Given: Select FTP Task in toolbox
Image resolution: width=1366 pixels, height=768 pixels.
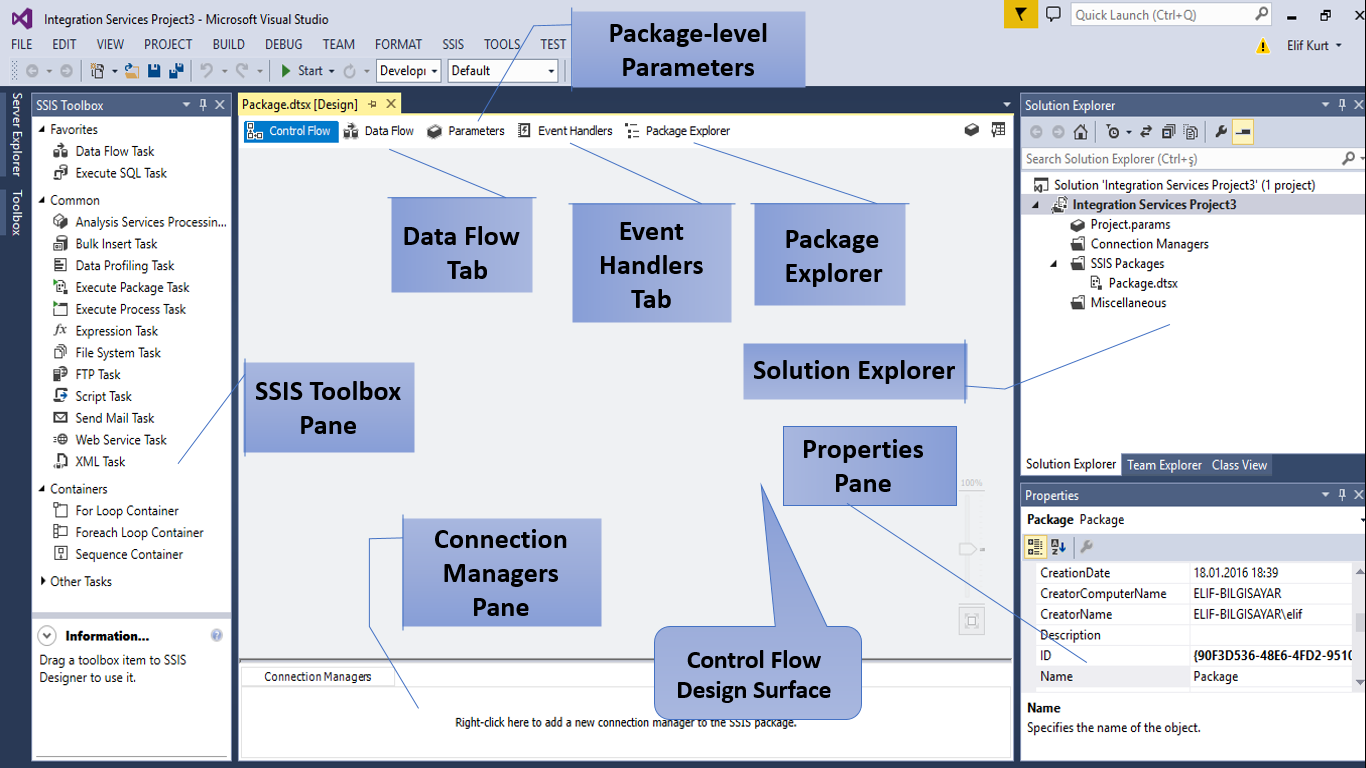Looking at the screenshot, I should [98, 374].
